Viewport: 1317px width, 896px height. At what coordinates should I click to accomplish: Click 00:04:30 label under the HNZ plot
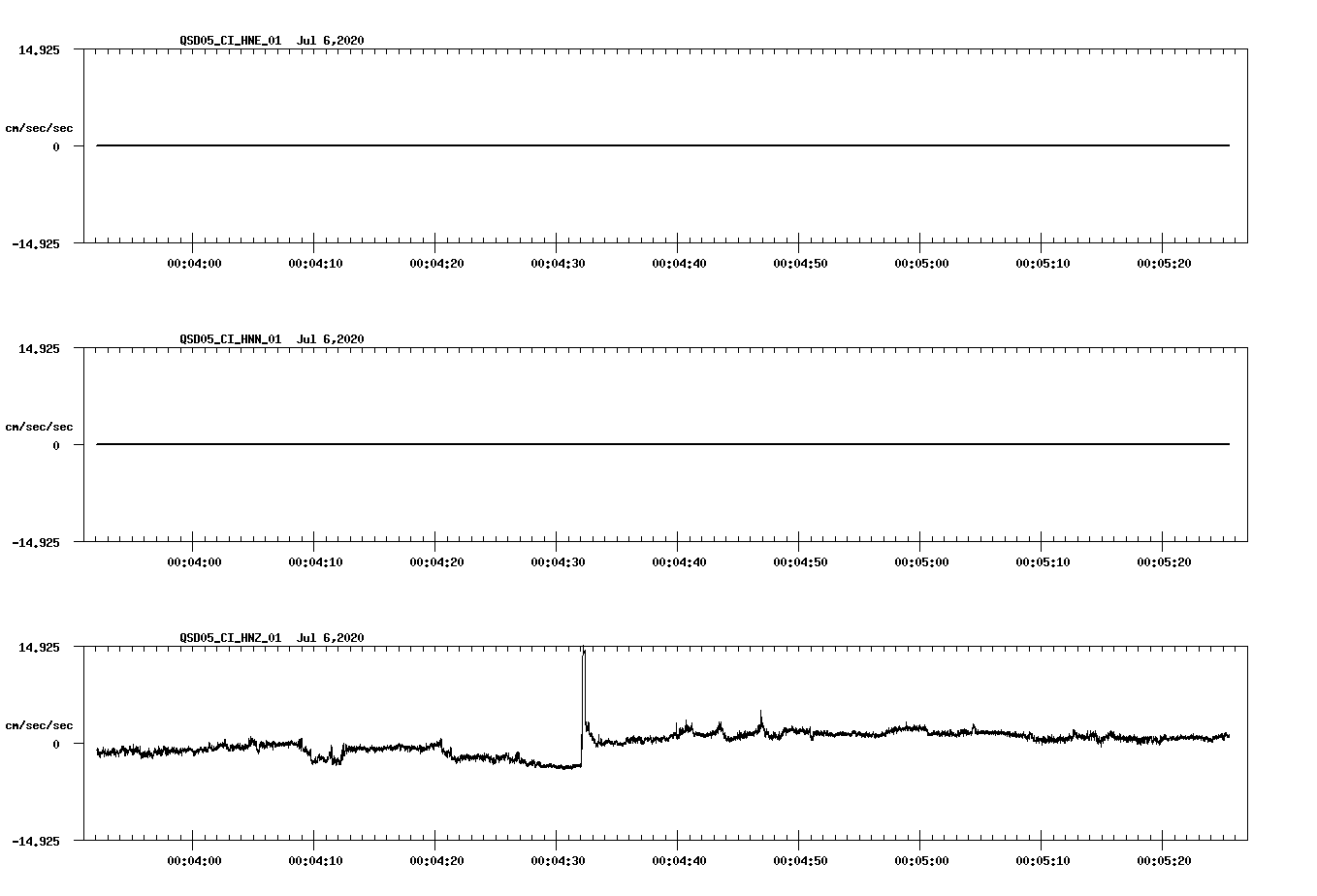click(x=558, y=860)
